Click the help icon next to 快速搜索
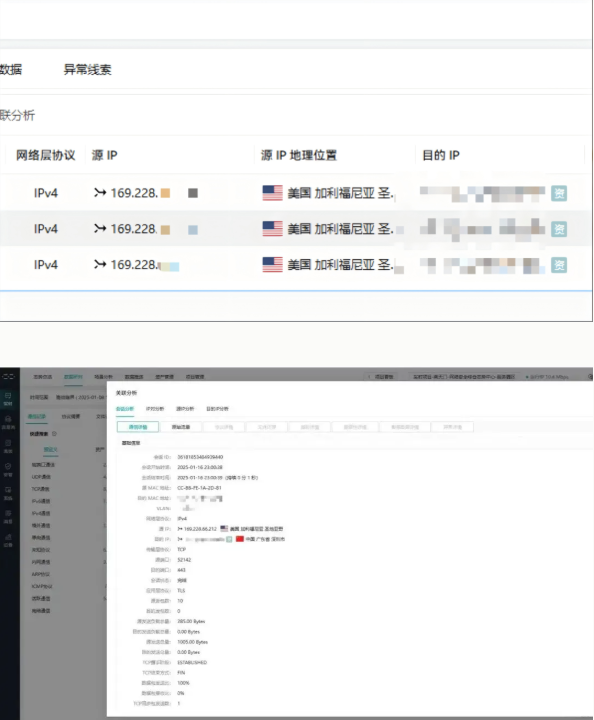Image resolution: width=594 pixels, height=720 pixels. [x=54, y=433]
